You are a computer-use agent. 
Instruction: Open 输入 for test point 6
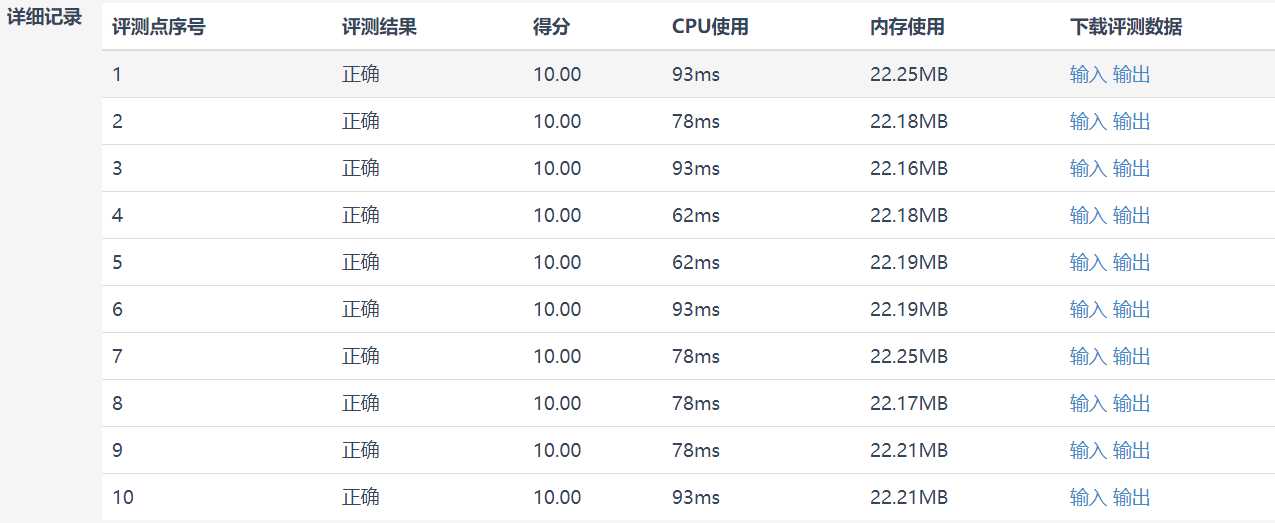(x=1088, y=310)
